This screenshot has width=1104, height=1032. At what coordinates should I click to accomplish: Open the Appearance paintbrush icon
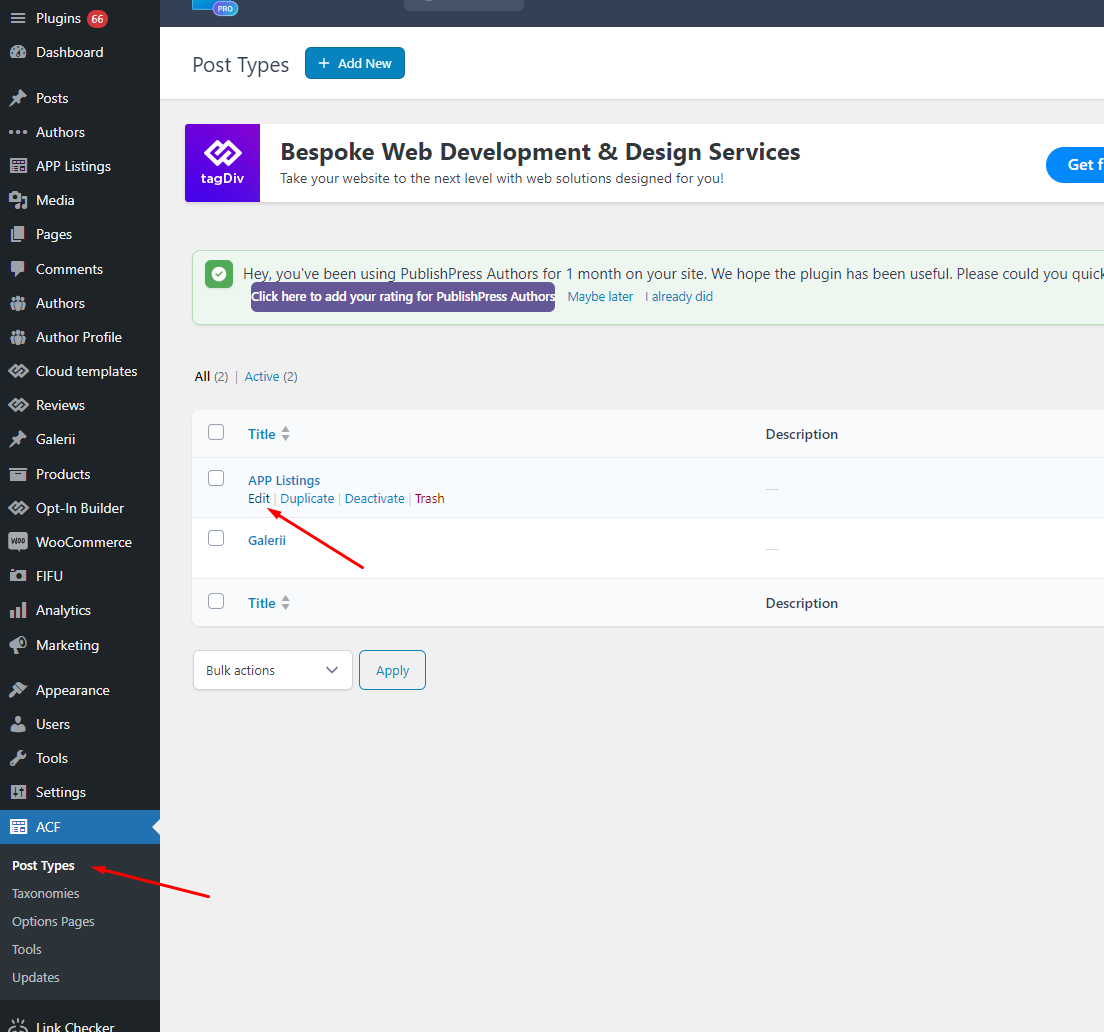point(18,691)
